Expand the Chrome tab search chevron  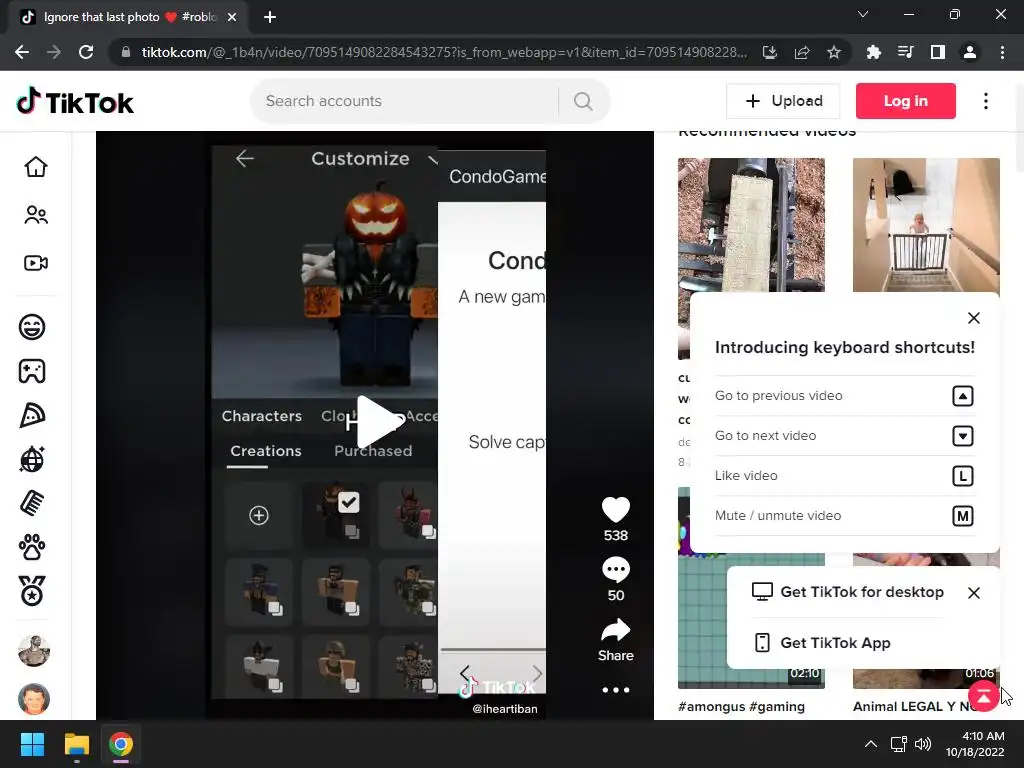pyautogui.click(x=863, y=14)
